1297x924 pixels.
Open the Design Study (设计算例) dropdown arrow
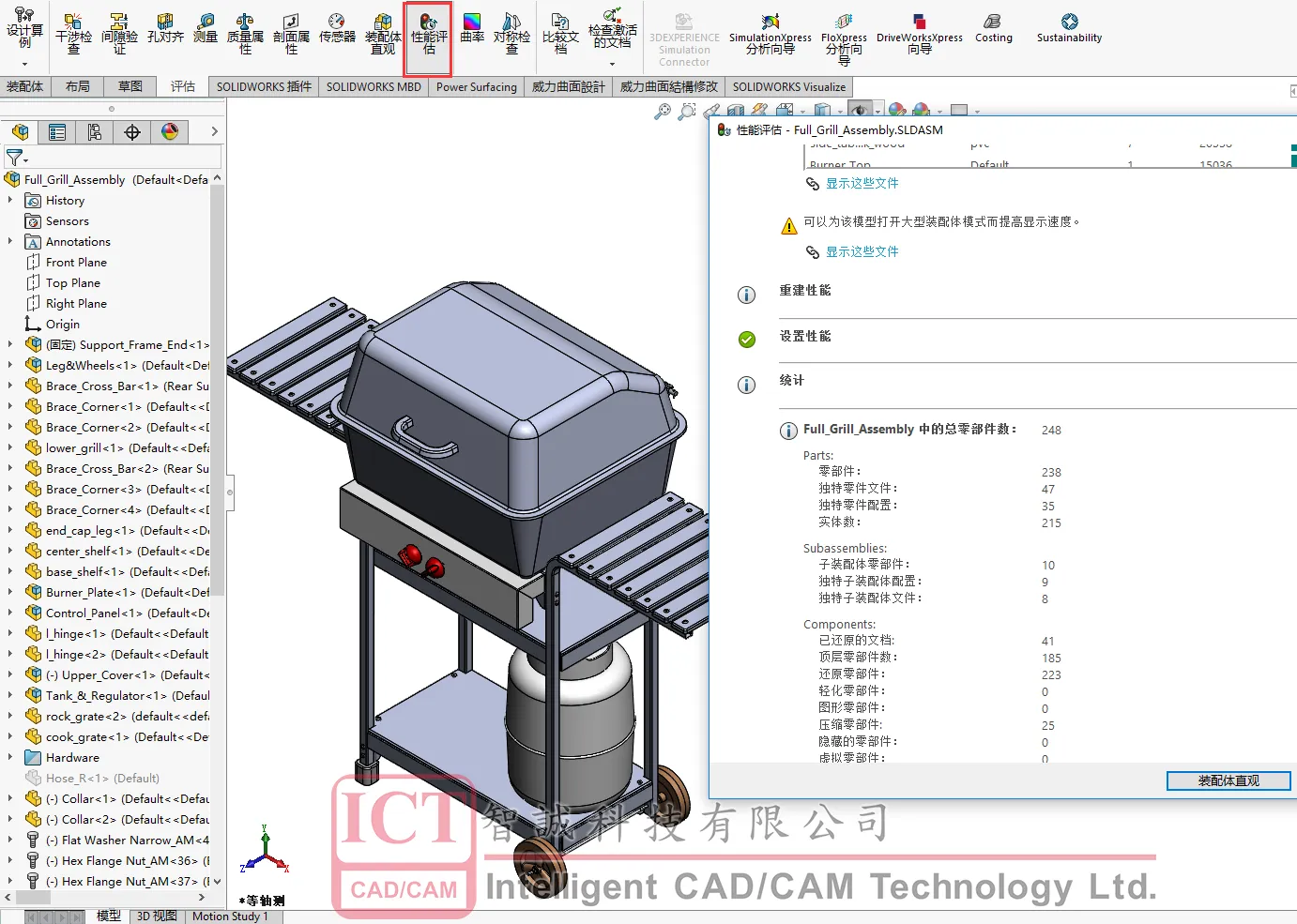[24, 65]
